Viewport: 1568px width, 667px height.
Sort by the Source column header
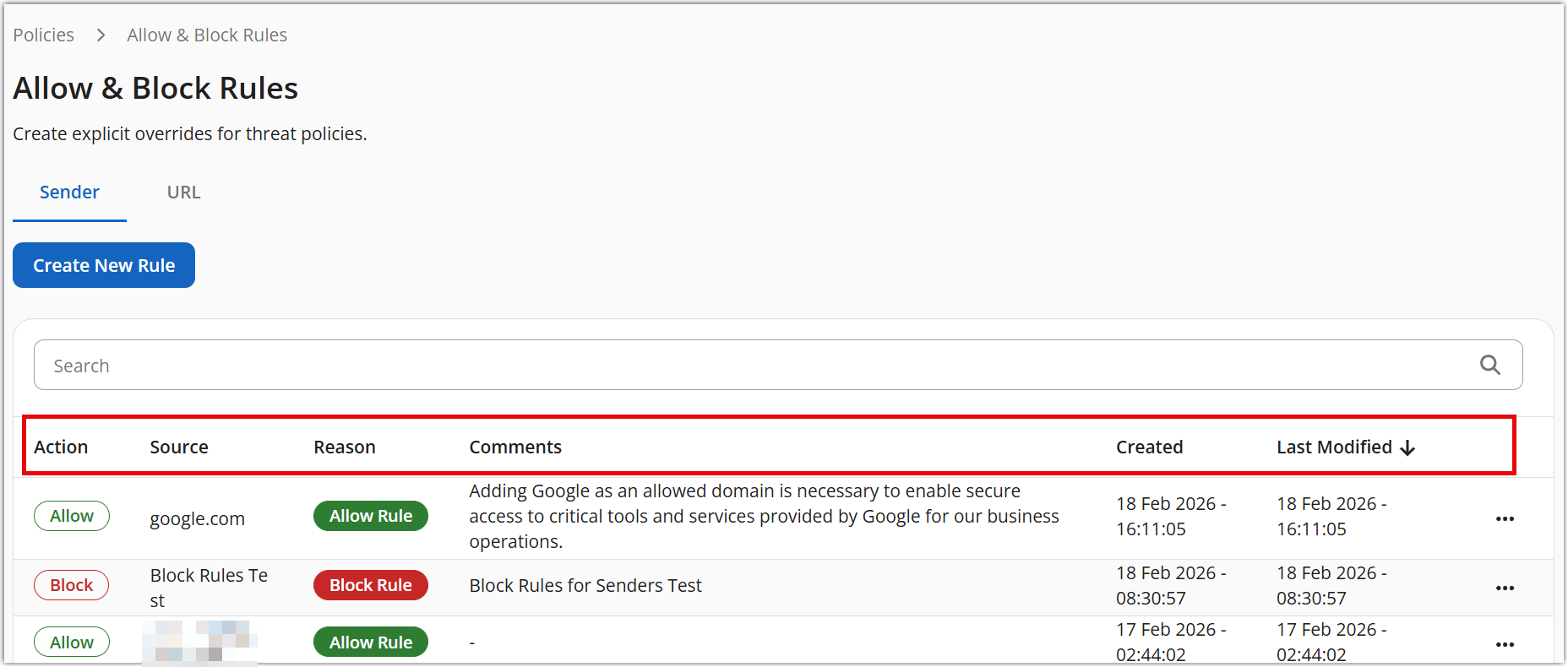click(x=179, y=447)
